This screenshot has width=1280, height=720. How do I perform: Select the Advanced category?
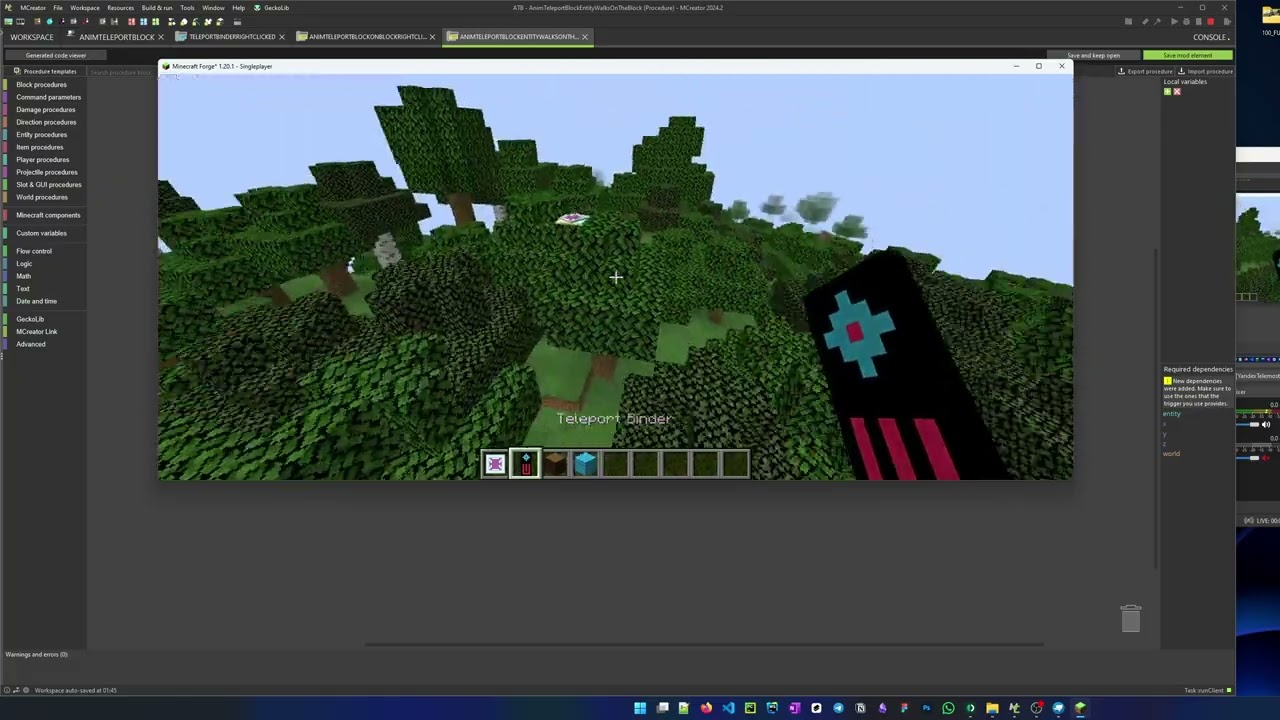coord(30,344)
